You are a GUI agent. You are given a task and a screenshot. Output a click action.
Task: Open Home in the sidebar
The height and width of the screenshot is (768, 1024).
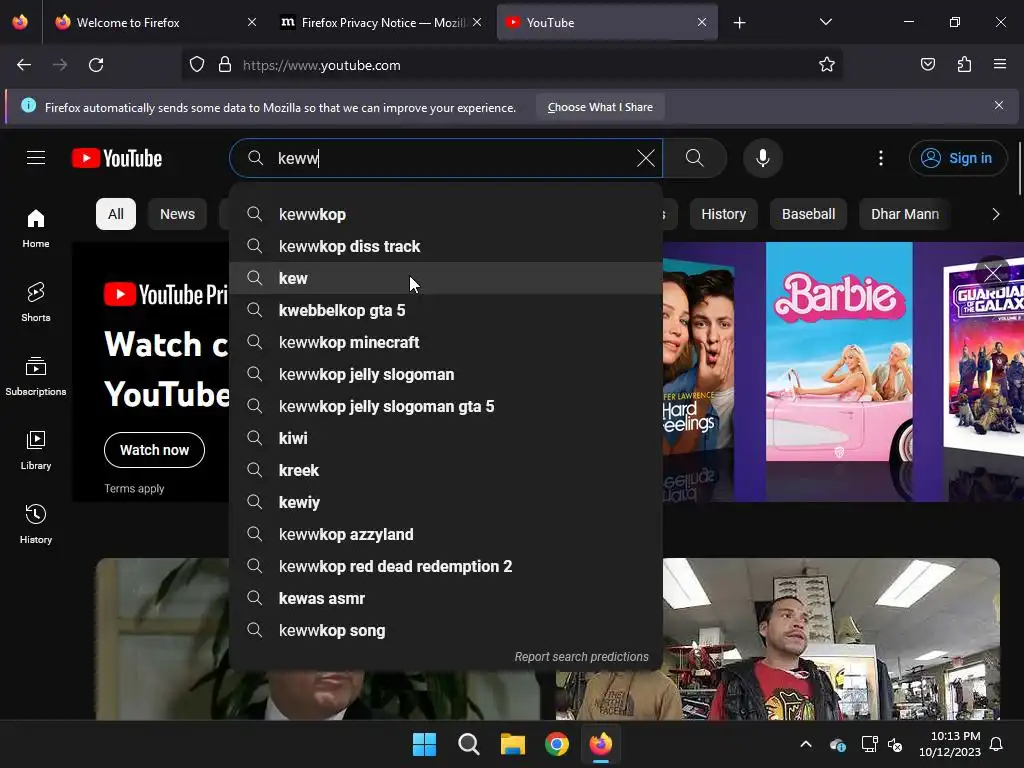[x=36, y=229]
